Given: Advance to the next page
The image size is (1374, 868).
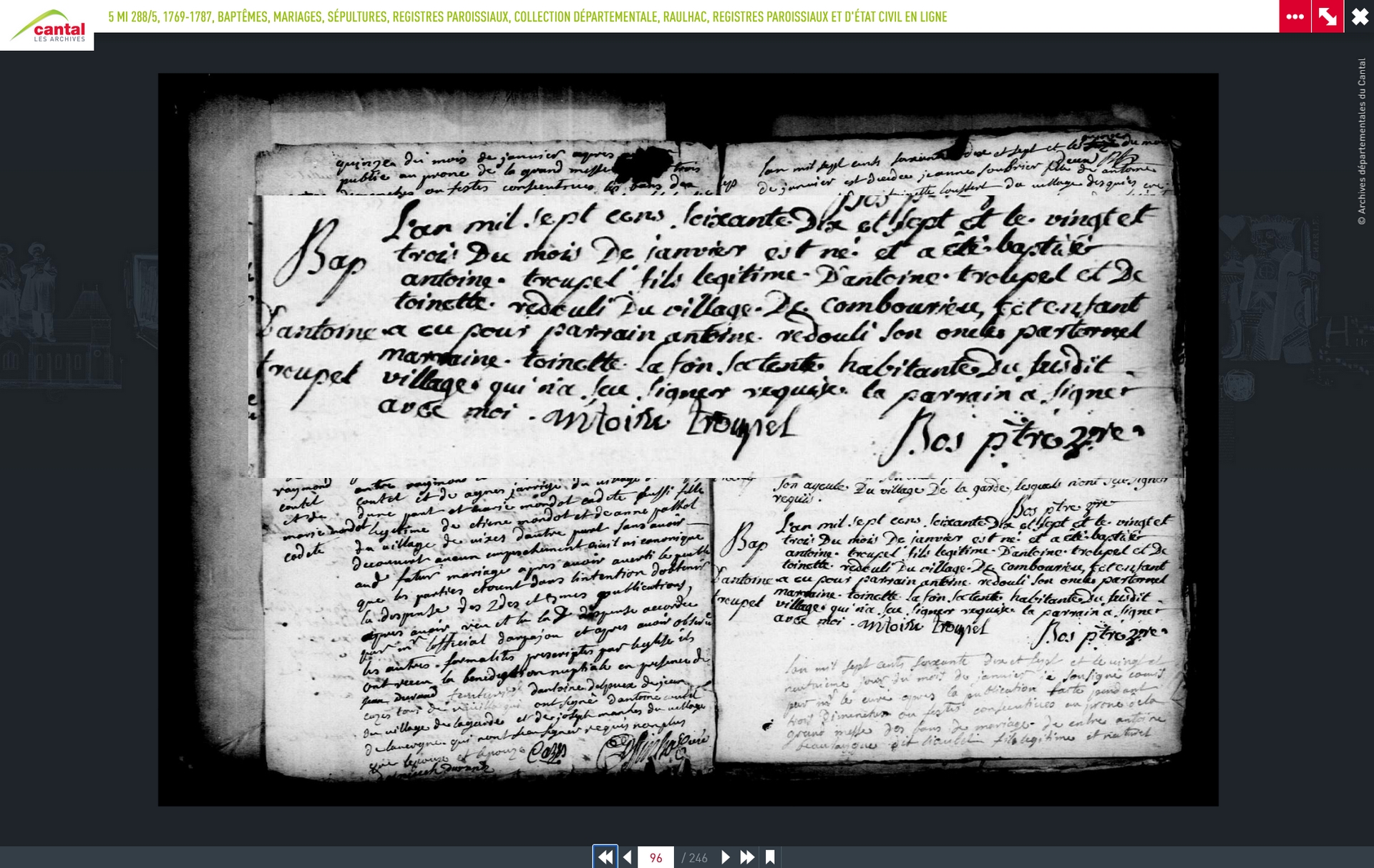Looking at the screenshot, I should pyautogui.click(x=725, y=857).
